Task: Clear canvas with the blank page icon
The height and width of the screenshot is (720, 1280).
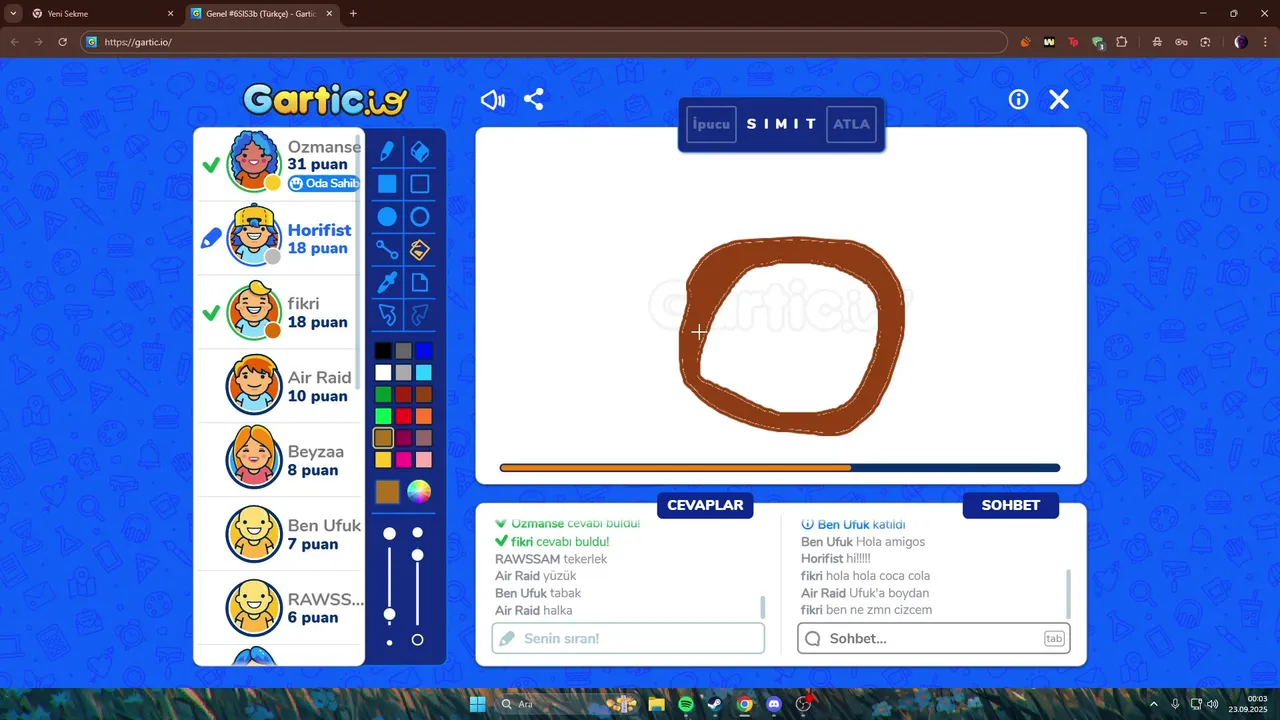Action: click(x=420, y=282)
